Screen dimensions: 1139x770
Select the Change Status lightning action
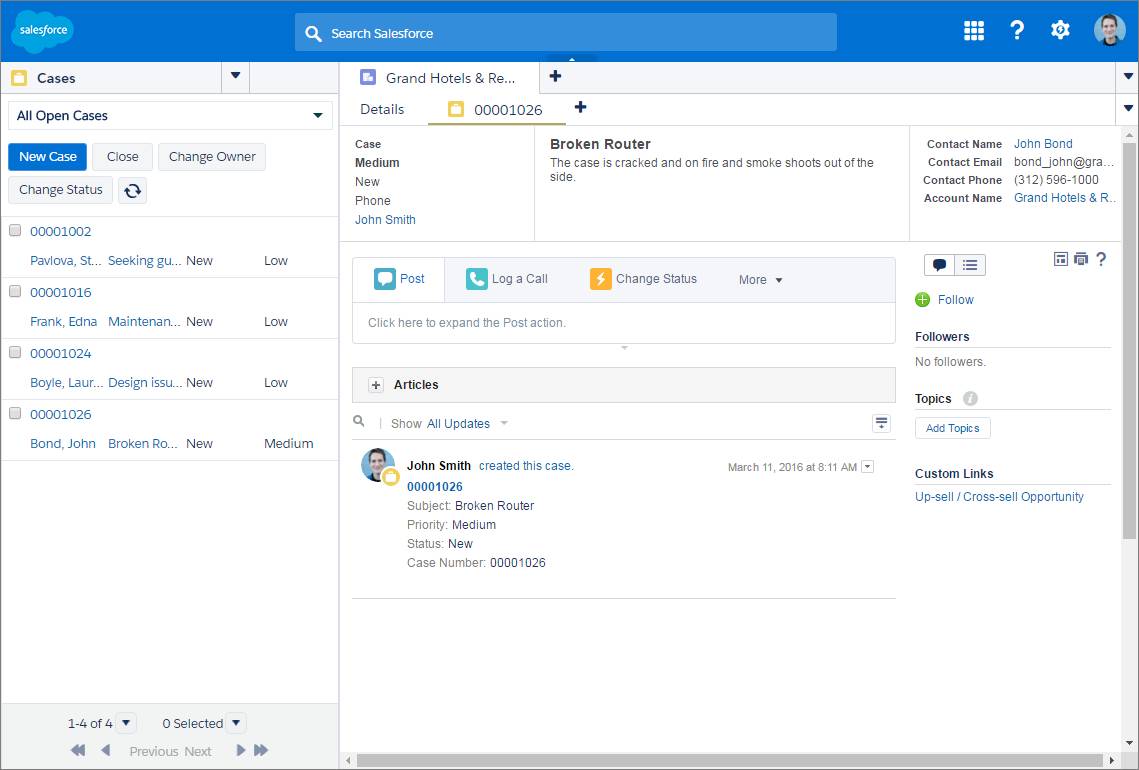(643, 279)
